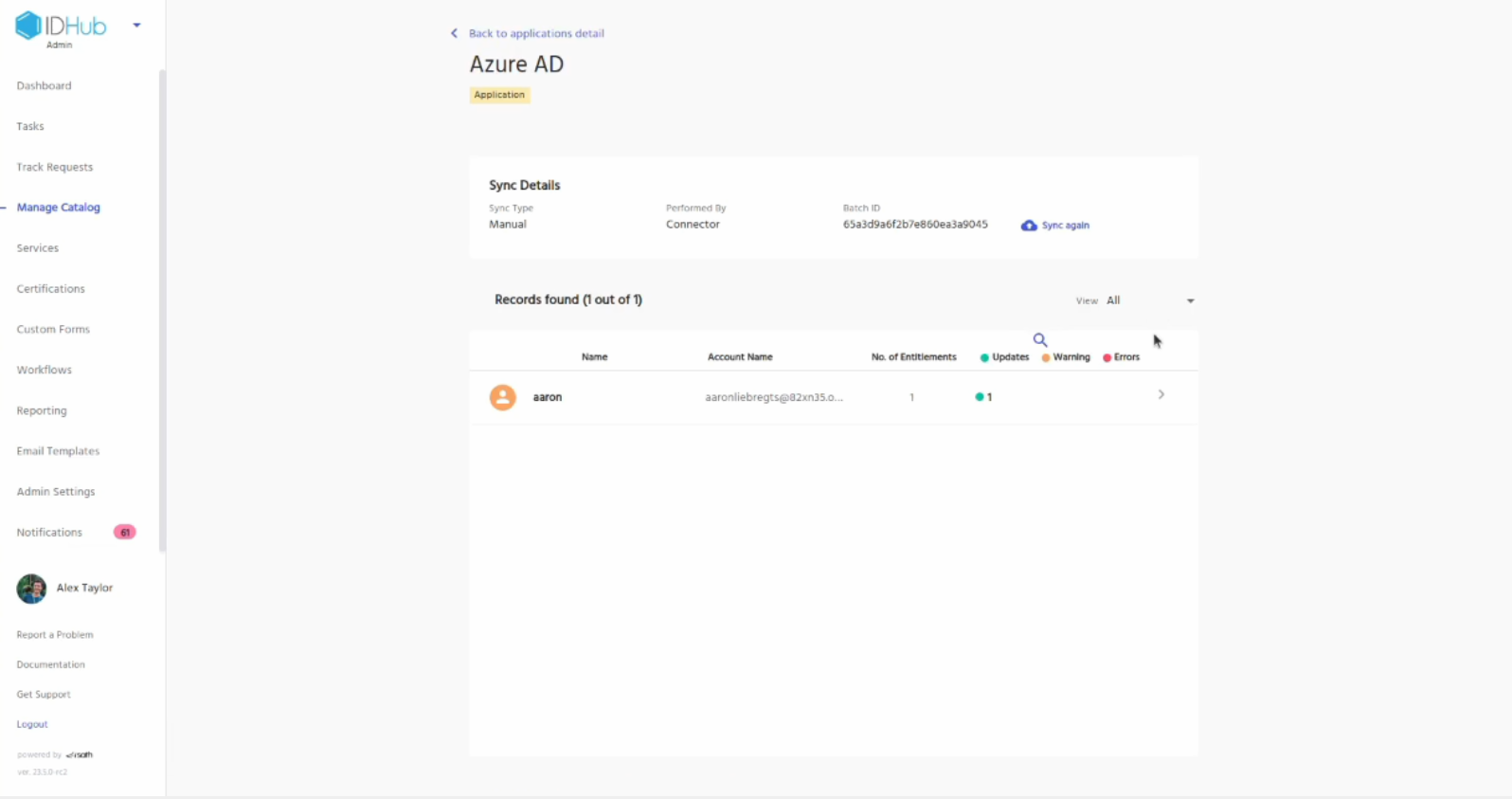Image resolution: width=1512 pixels, height=799 pixels.
Task: Click the IDHub logo icon
Action: (28, 26)
